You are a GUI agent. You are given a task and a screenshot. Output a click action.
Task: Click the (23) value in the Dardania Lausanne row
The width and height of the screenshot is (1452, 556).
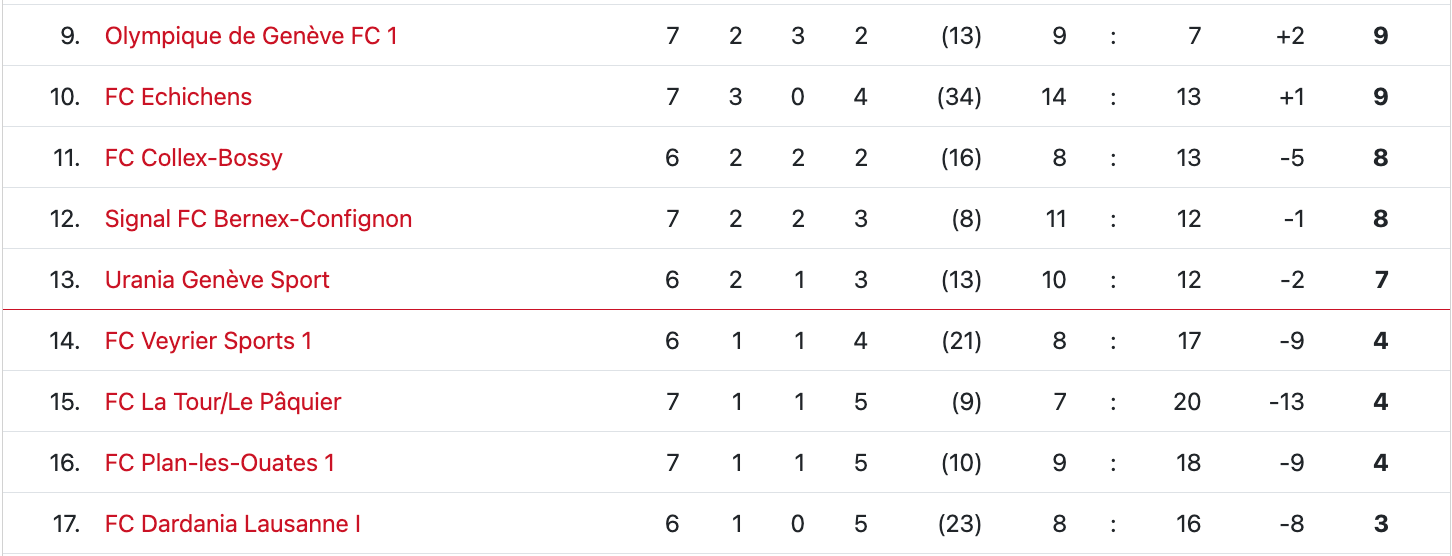(x=959, y=524)
